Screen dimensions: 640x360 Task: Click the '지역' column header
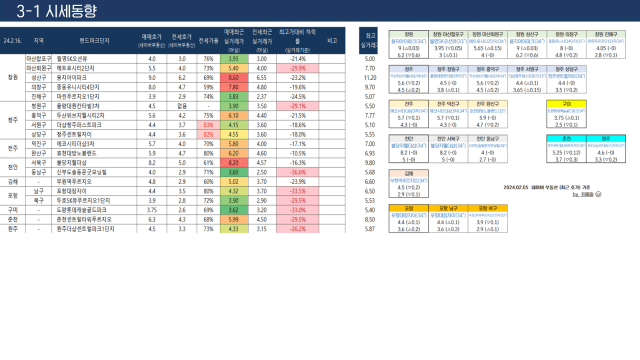pyautogui.click(x=39, y=41)
